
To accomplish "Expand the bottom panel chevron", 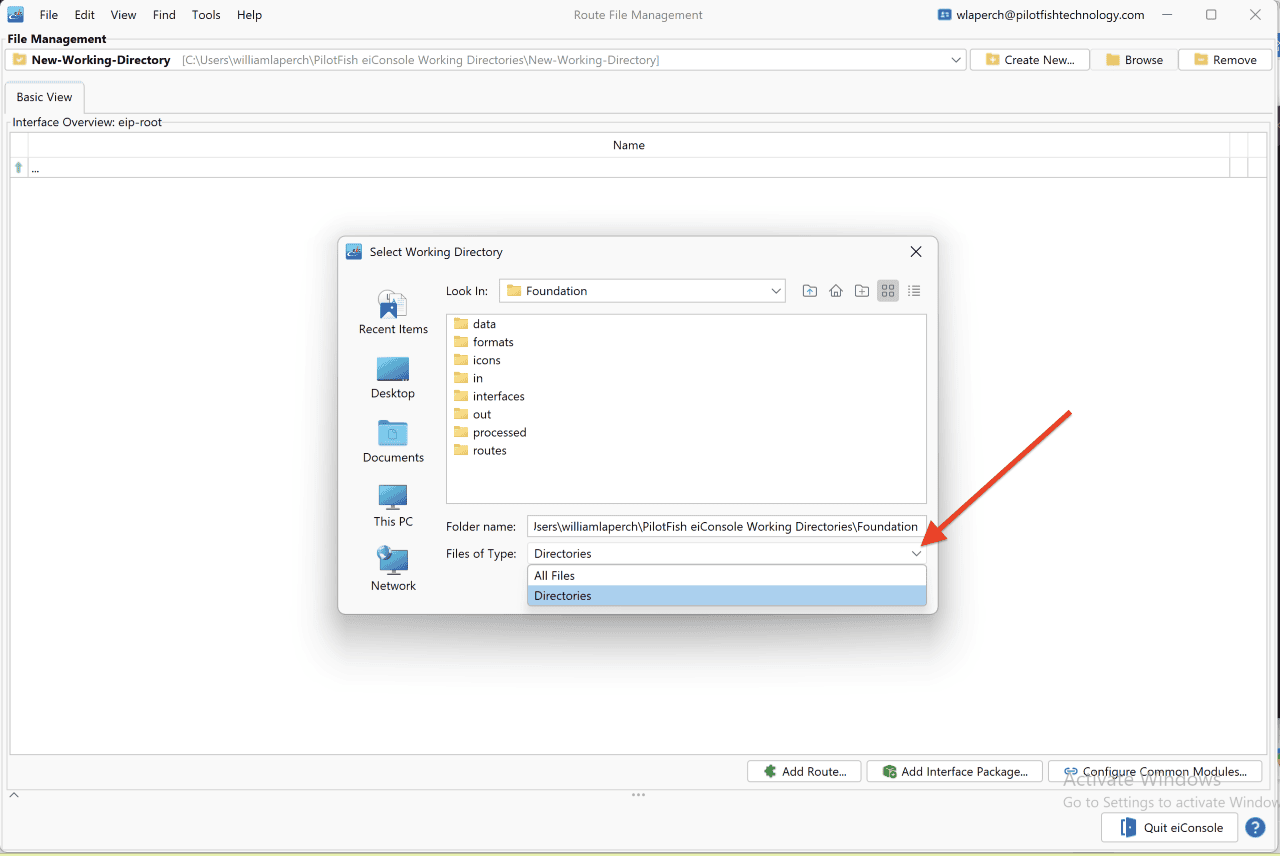I will 14,795.
